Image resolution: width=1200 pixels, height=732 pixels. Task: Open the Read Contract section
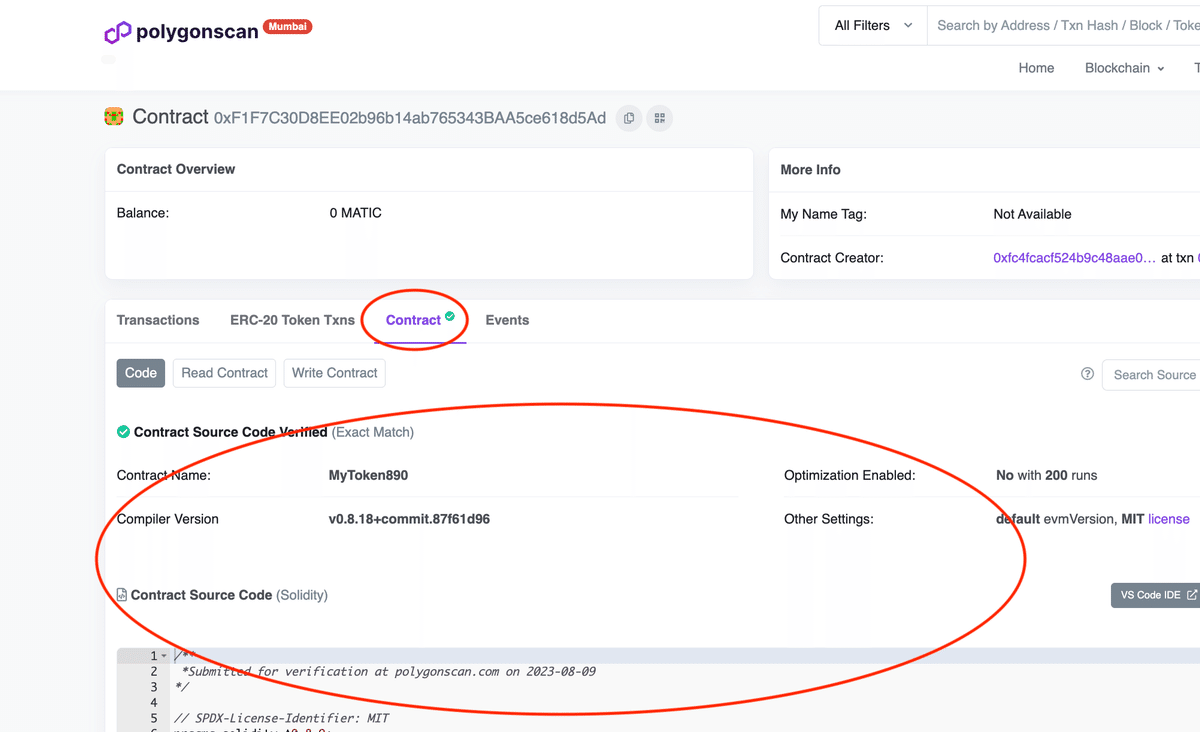click(225, 373)
